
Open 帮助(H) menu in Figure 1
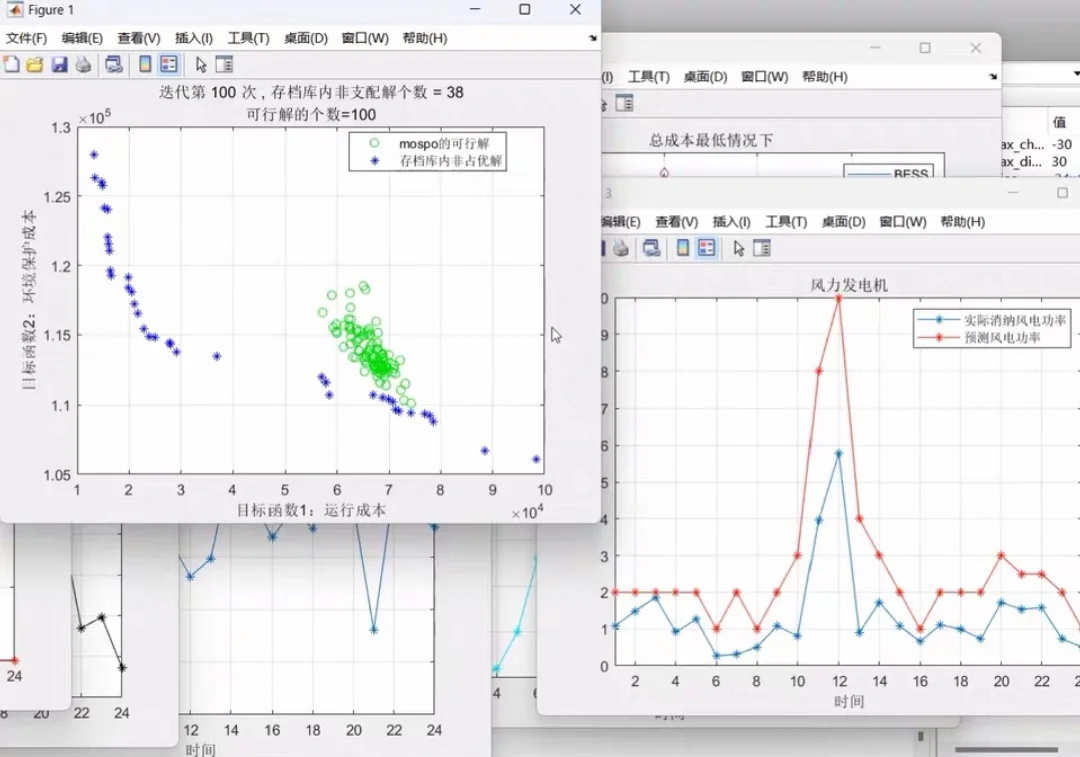425,38
